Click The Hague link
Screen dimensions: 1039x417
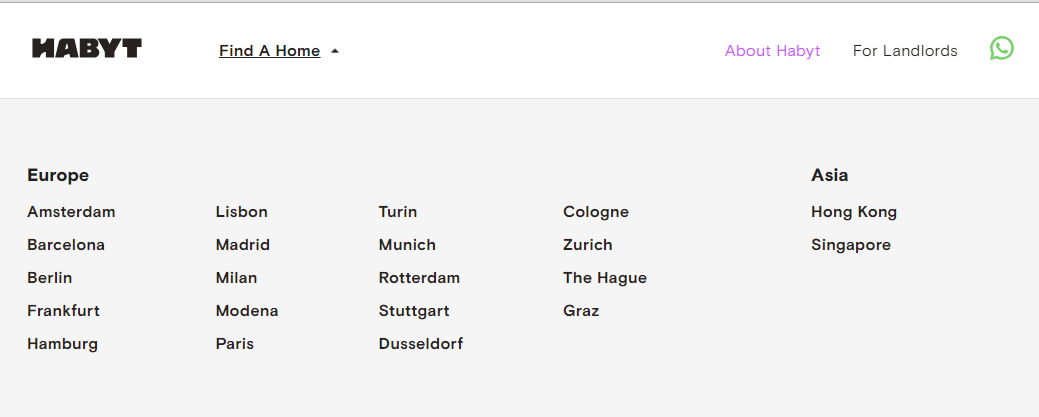click(x=605, y=278)
